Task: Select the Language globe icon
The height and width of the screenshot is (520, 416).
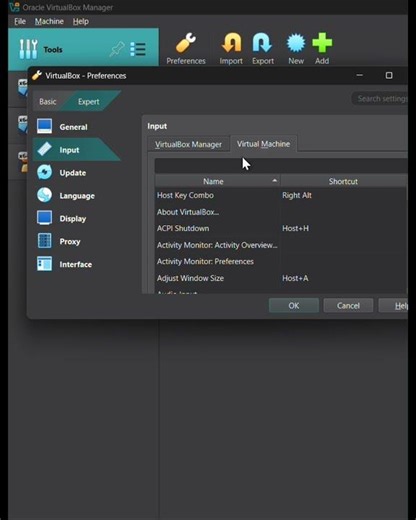Action: (44, 195)
